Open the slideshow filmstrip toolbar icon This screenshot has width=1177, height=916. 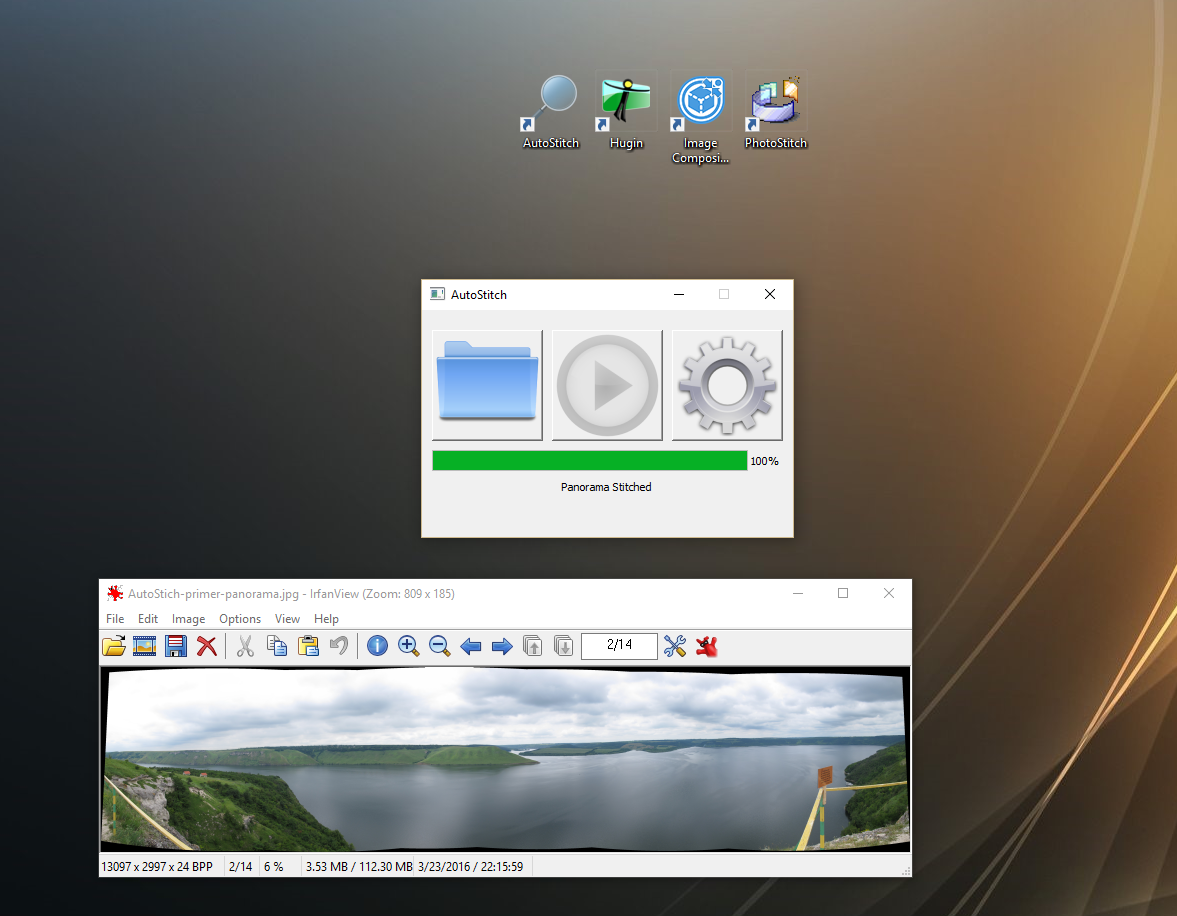[145, 646]
